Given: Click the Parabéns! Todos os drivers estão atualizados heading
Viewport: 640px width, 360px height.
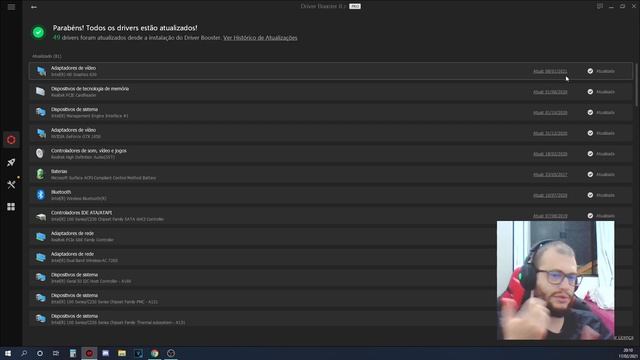Looking at the screenshot, I should coord(125,28).
